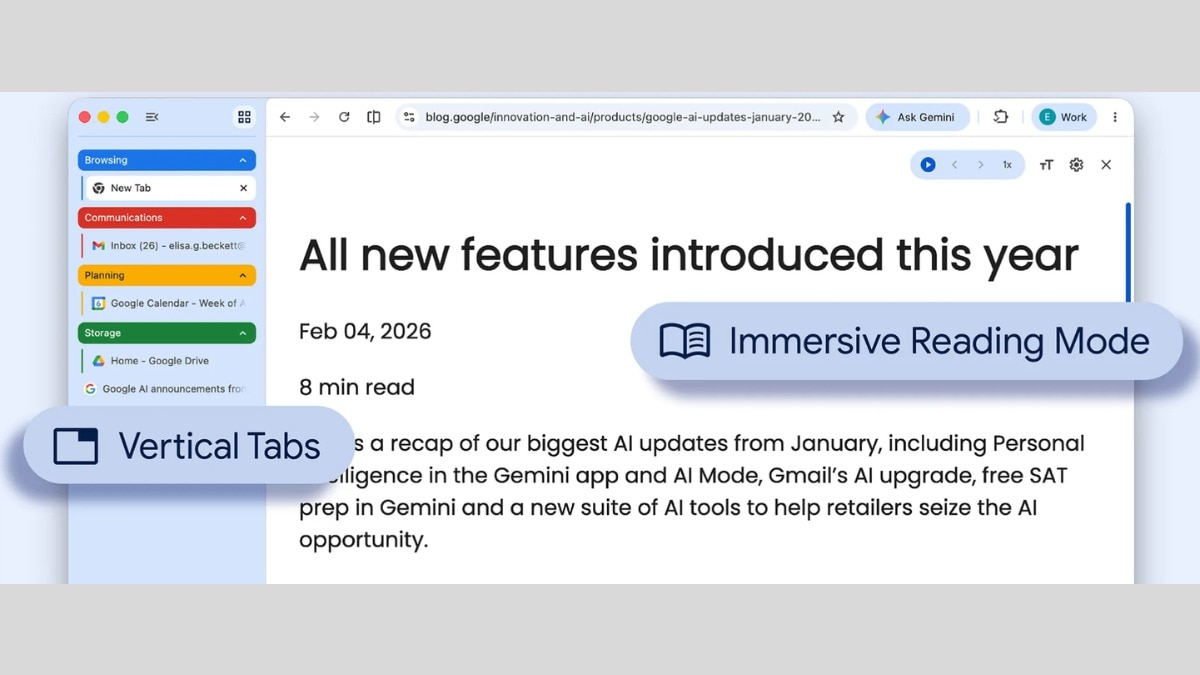Collapse the vertical tabs panel

(152, 117)
